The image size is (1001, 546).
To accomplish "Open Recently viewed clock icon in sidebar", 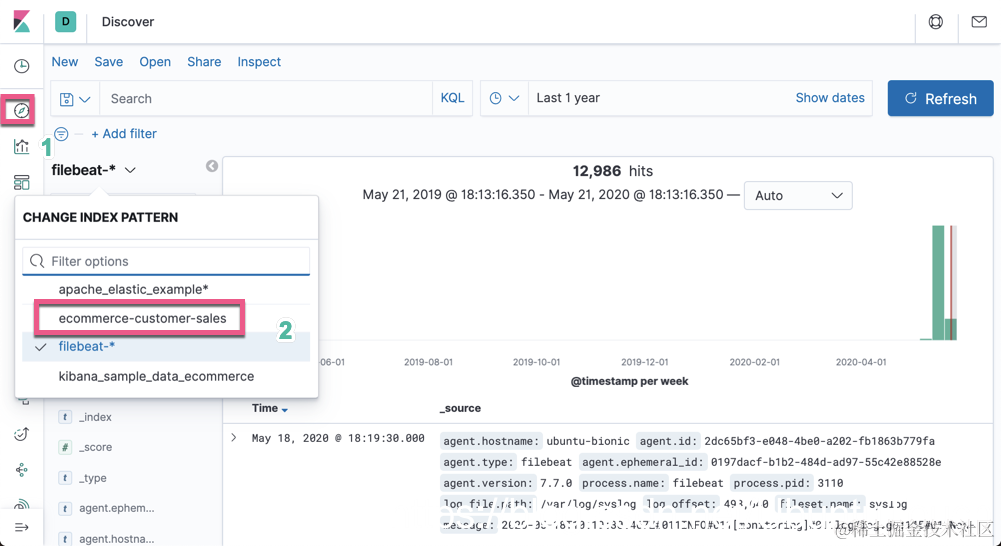I will [x=22, y=66].
